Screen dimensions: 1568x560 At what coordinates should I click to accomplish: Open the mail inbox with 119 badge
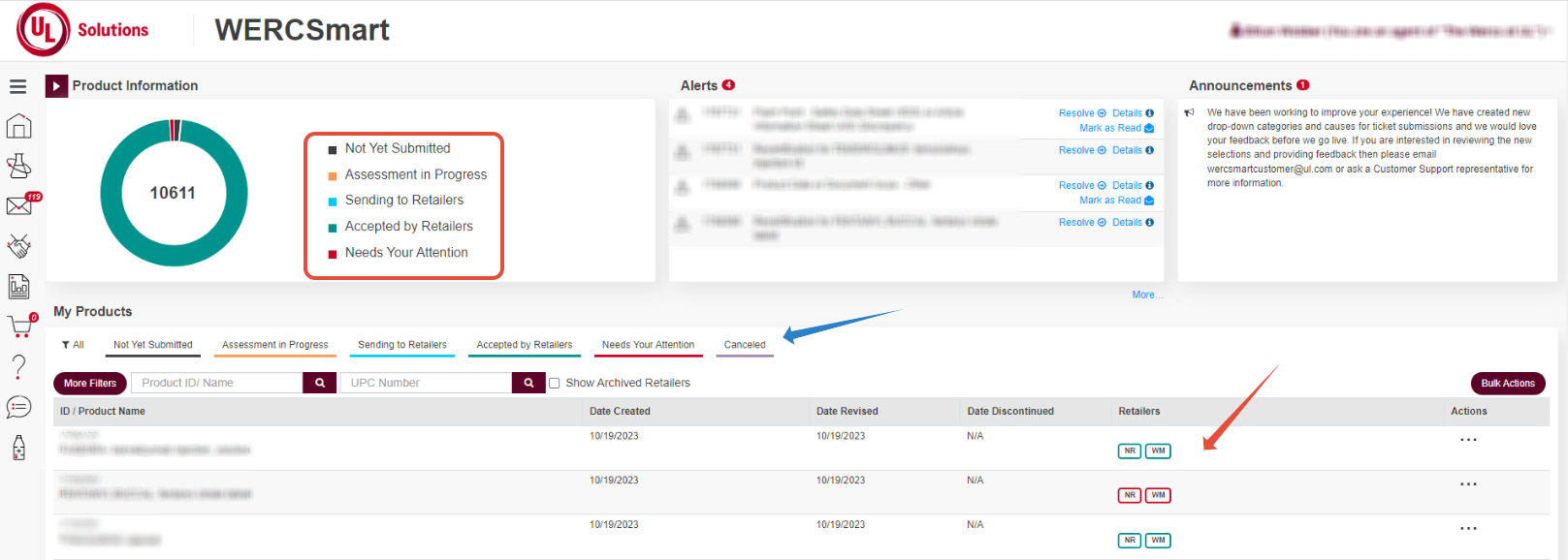(x=20, y=204)
